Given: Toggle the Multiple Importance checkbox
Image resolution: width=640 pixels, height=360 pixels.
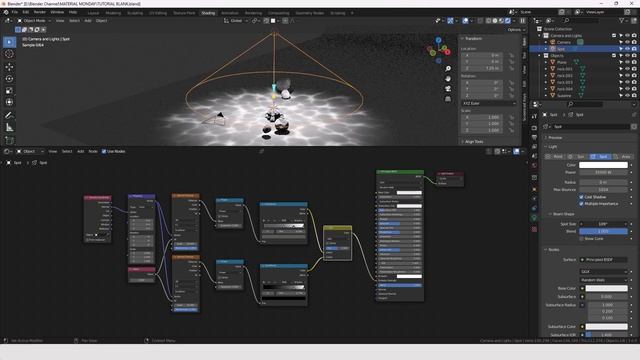Looking at the screenshot, I should click(x=581, y=203).
